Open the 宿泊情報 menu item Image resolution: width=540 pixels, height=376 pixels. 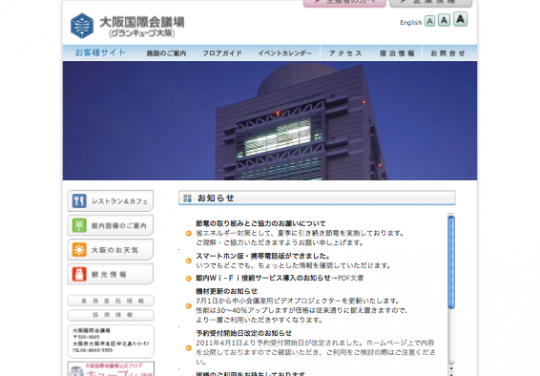[397, 53]
